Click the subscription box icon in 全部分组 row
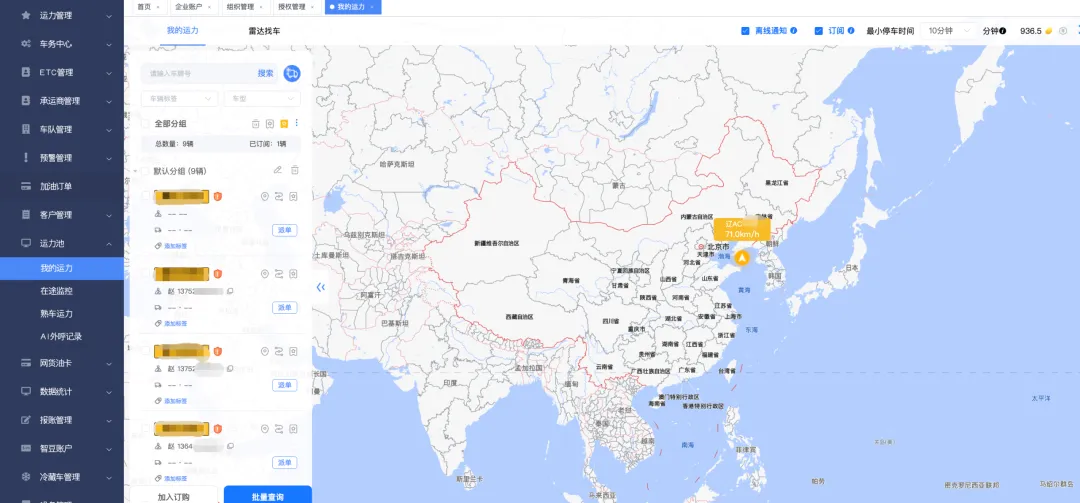The height and width of the screenshot is (503, 1080). pos(270,124)
